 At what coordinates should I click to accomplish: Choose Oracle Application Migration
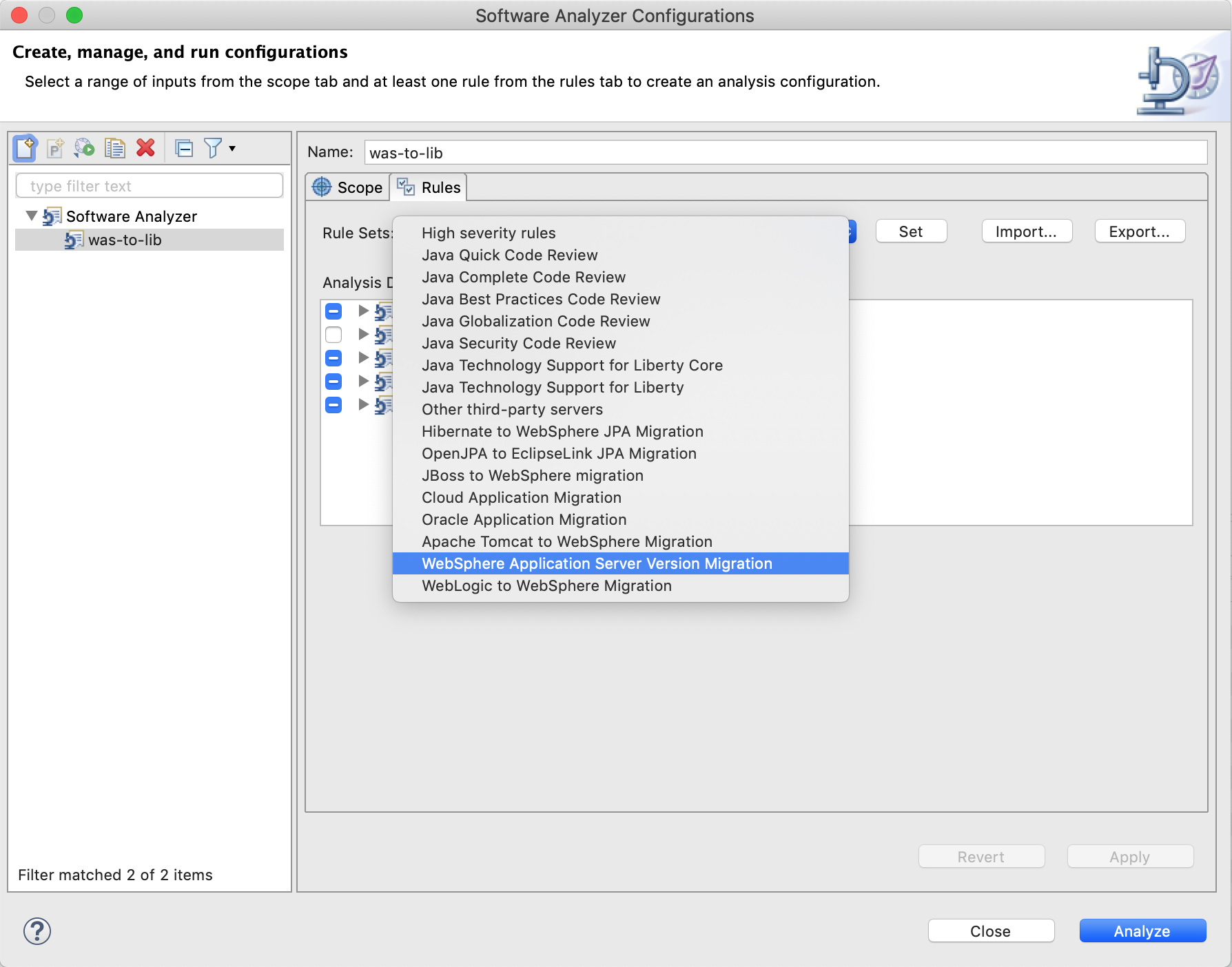[621, 519]
